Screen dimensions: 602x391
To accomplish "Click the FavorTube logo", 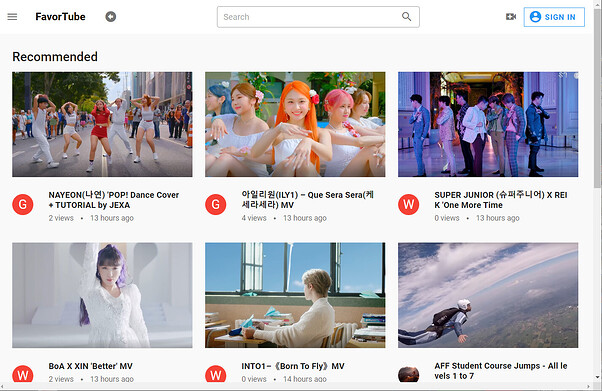I will pyautogui.click(x=60, y=17).
